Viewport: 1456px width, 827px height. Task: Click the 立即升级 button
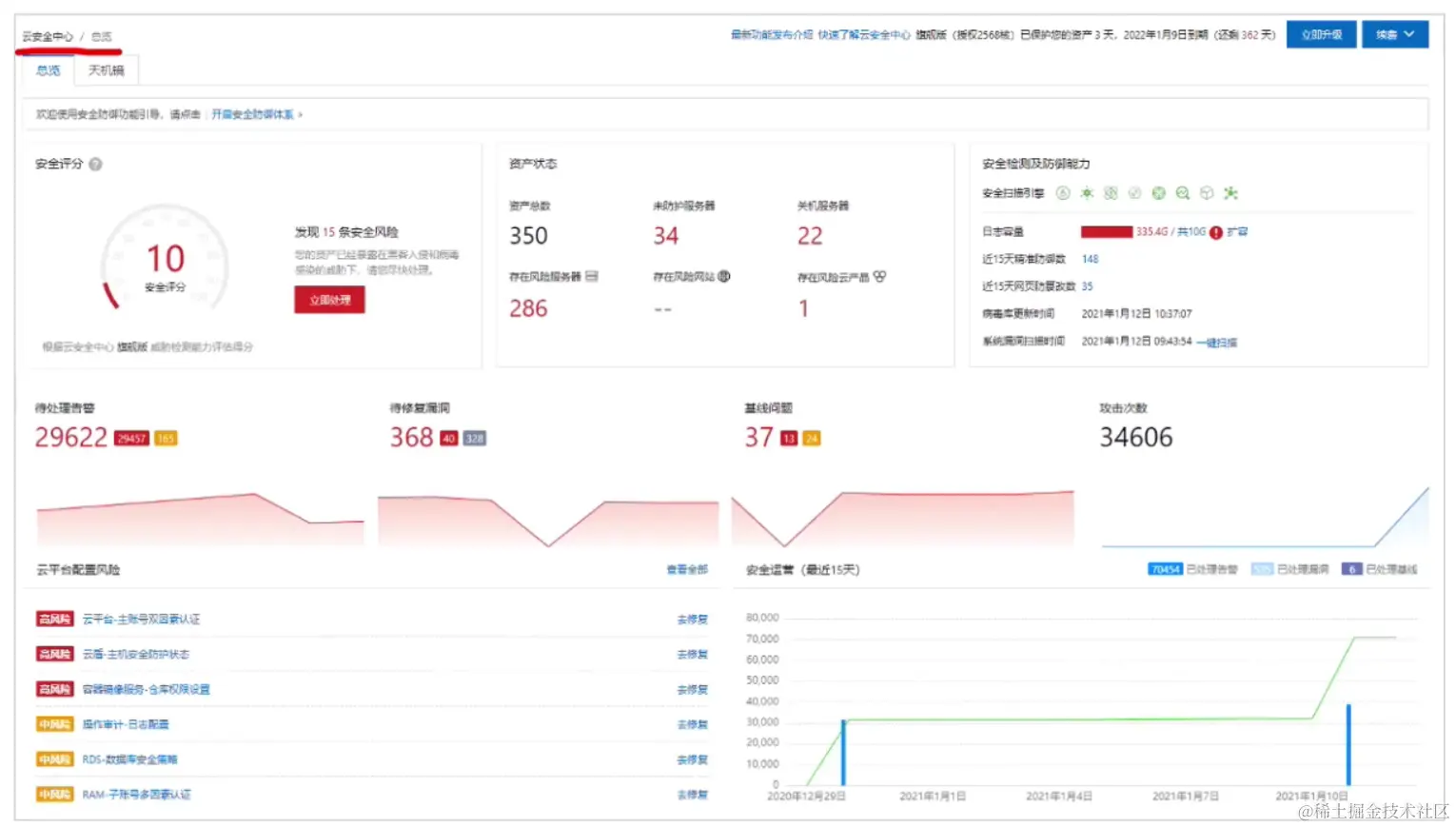coord(1322,34)
